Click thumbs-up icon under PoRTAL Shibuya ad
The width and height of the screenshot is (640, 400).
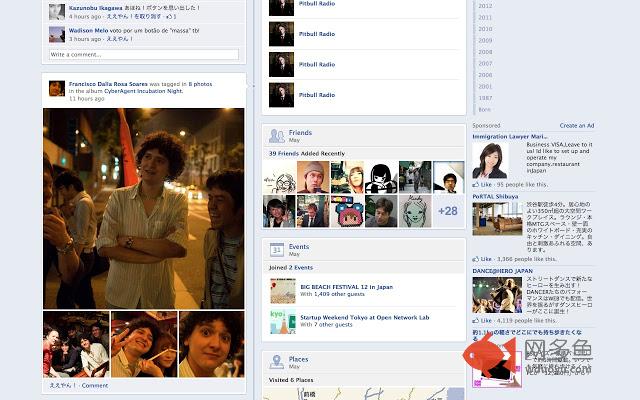click(x=476, y=259)
